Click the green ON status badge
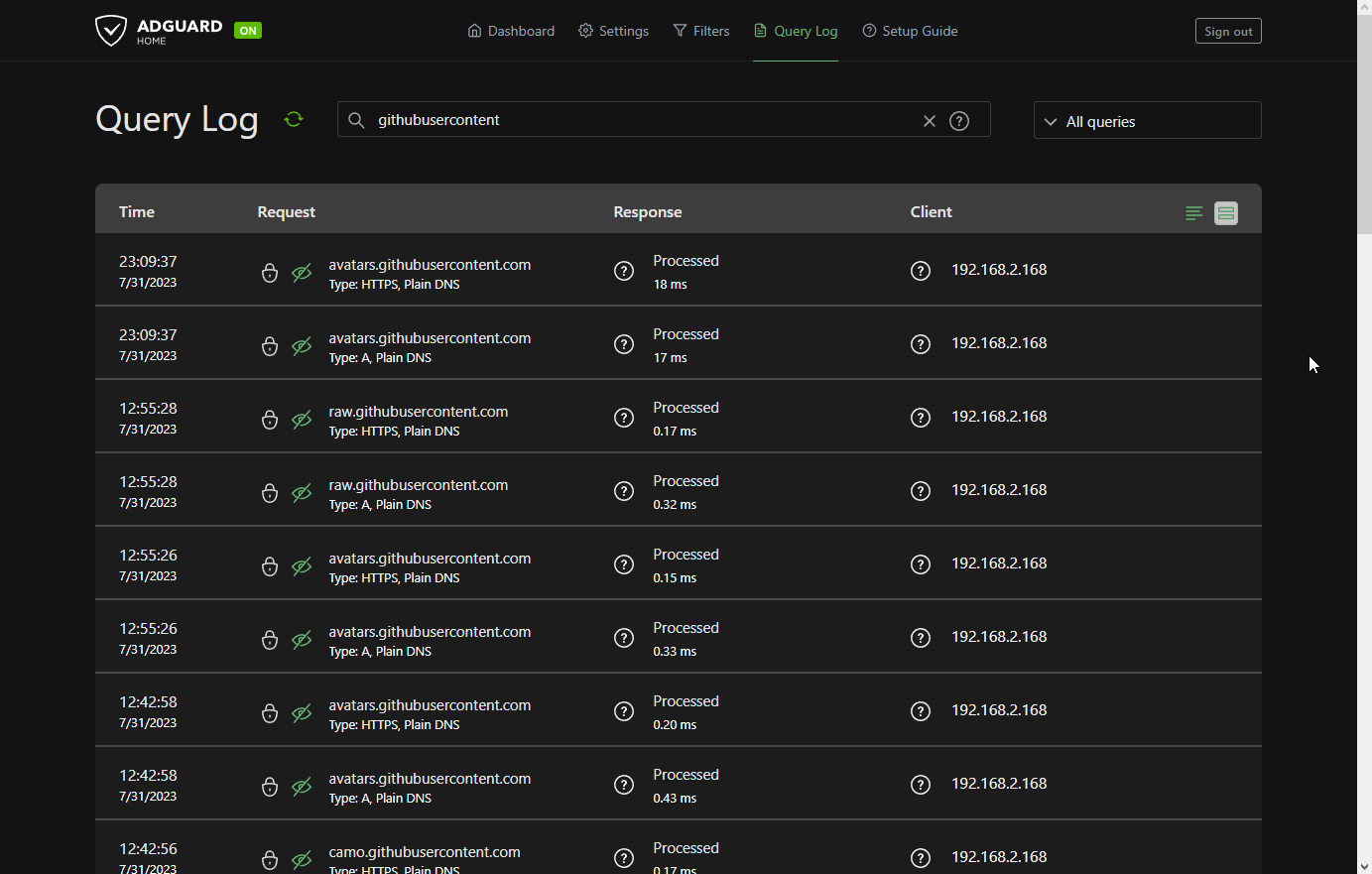This screenshot has width=1372, height=874. (x=248, y=30)
